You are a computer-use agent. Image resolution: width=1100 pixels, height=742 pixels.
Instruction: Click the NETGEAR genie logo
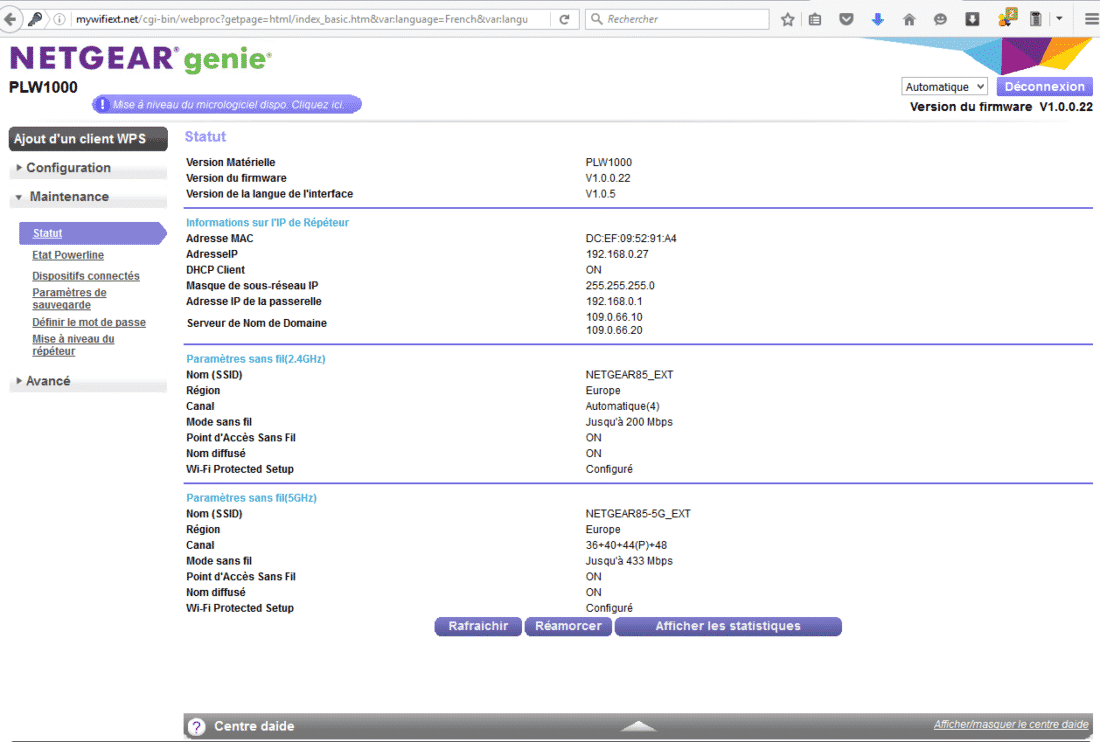140,59
